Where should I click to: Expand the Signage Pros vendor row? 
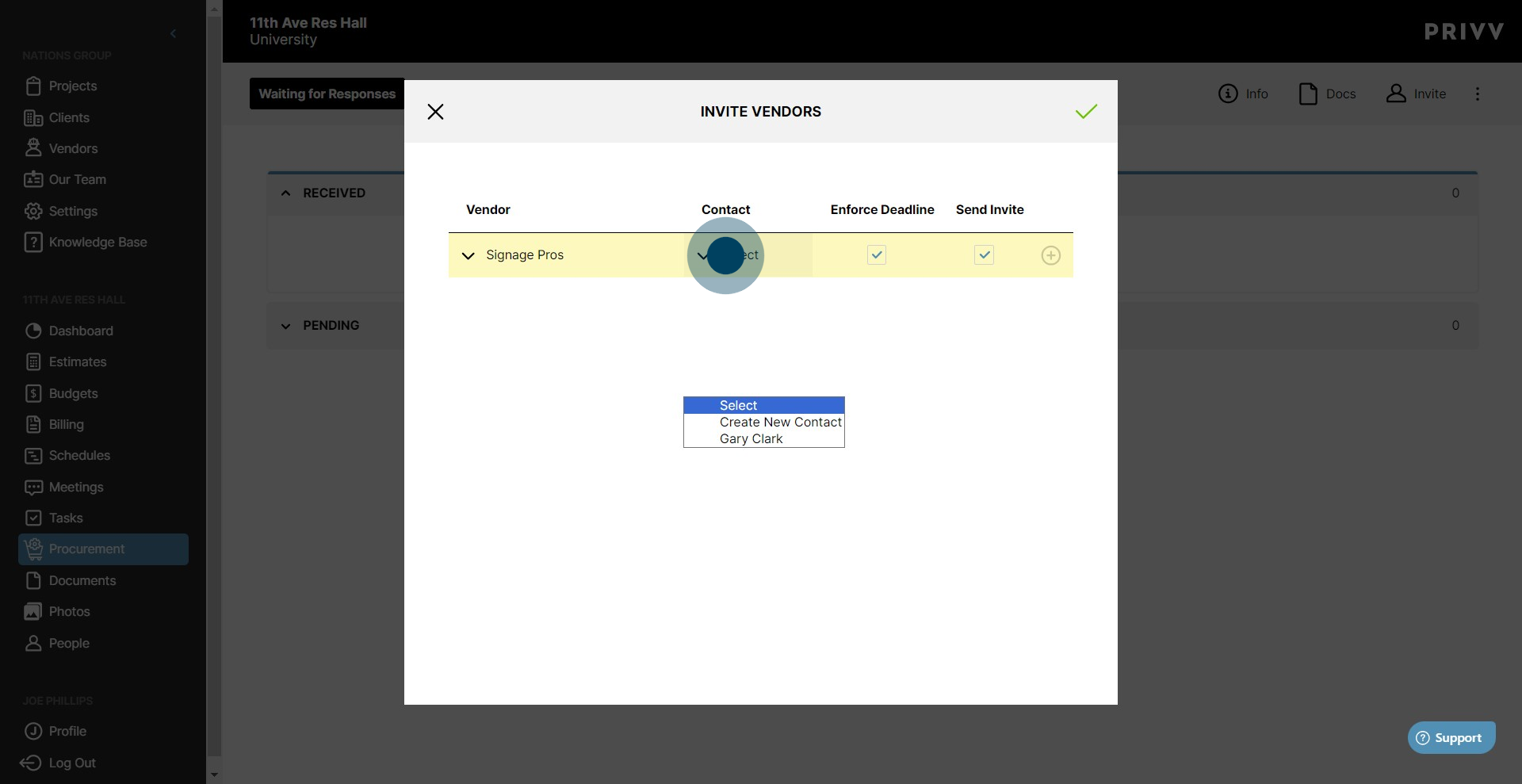click(x=468, y=255)
